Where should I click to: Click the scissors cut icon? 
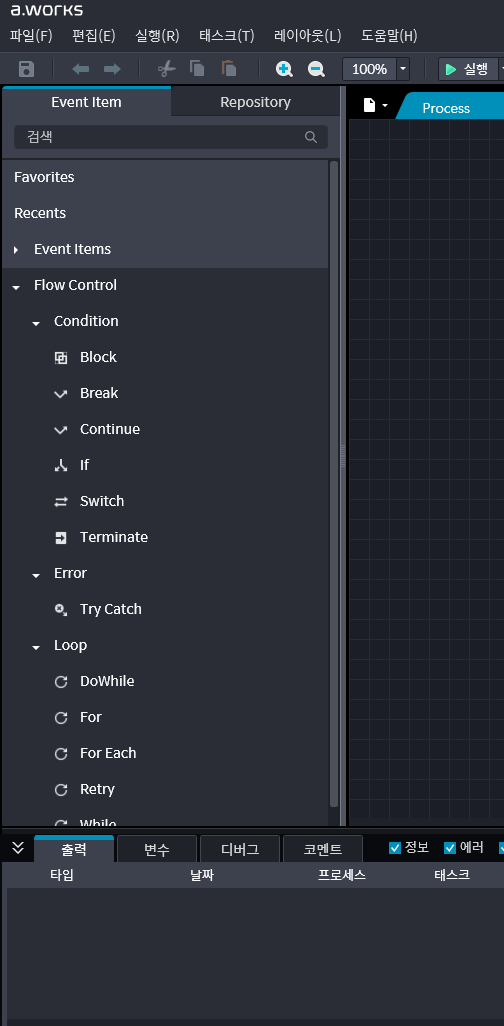pos(167,69)
